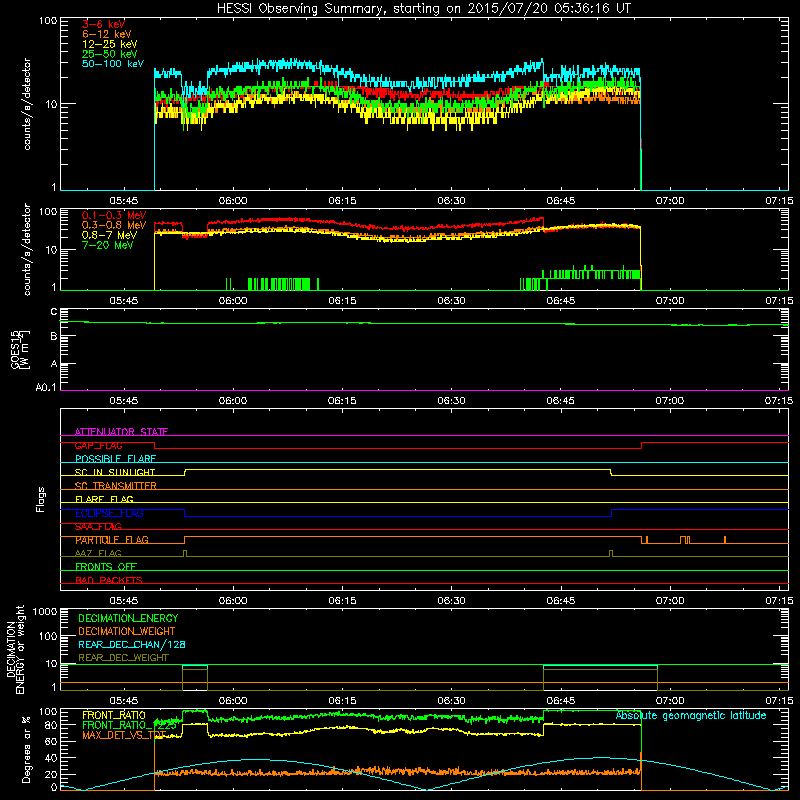Click the HESSI Observing Summary title text
Screen dimensions: 800x800
click(x=423, y=9)
